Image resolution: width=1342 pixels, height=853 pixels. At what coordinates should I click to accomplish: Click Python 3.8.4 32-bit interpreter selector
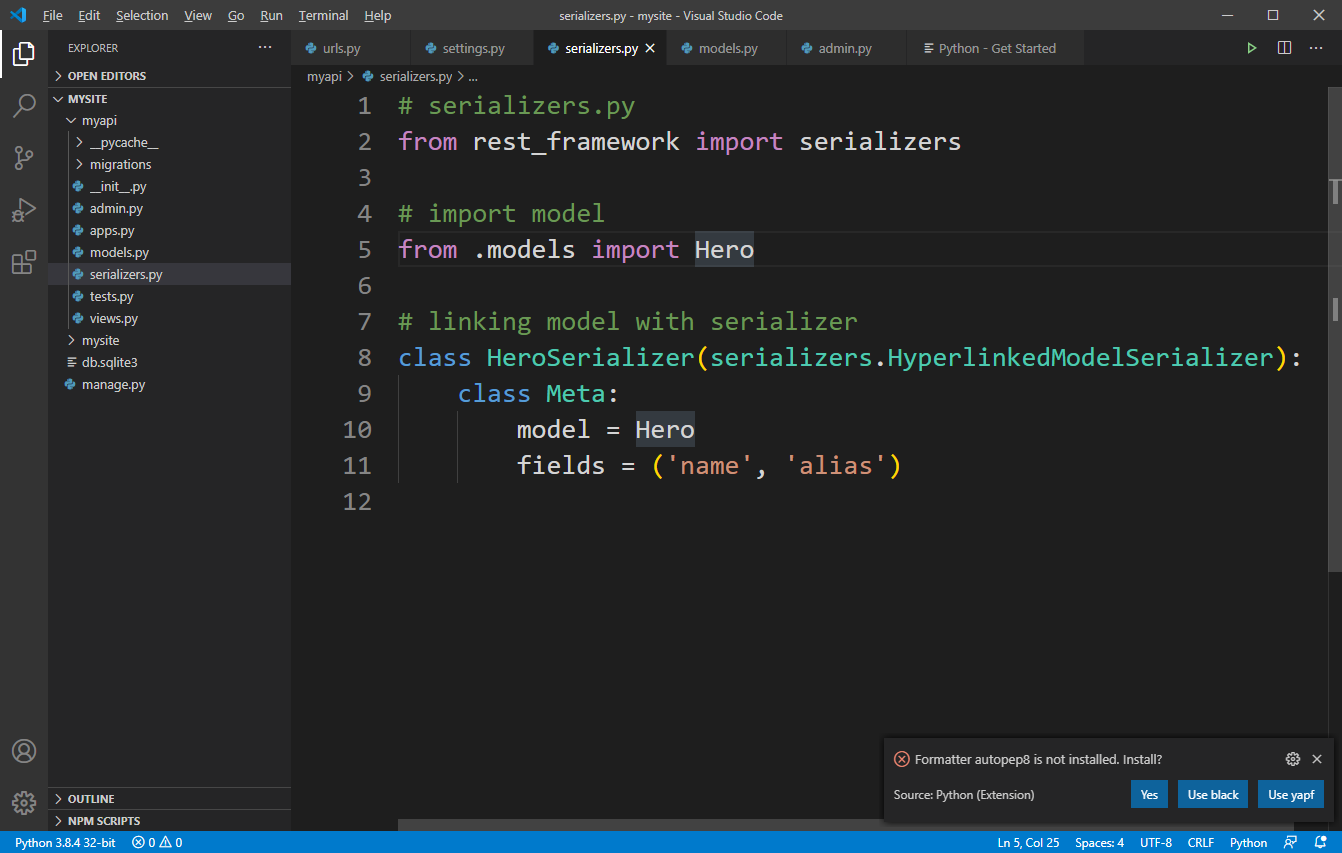coord(64,843)
